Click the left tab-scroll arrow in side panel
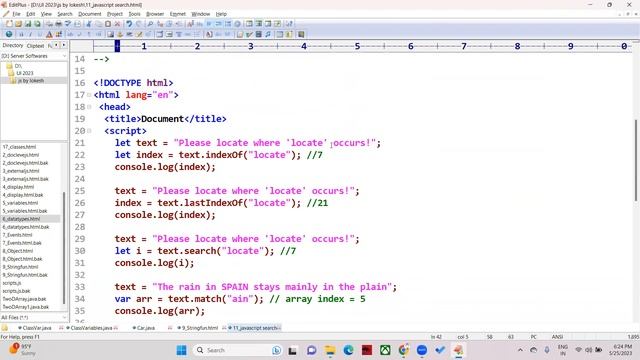This screenshot has height=360, width=640. coord(57,45)
